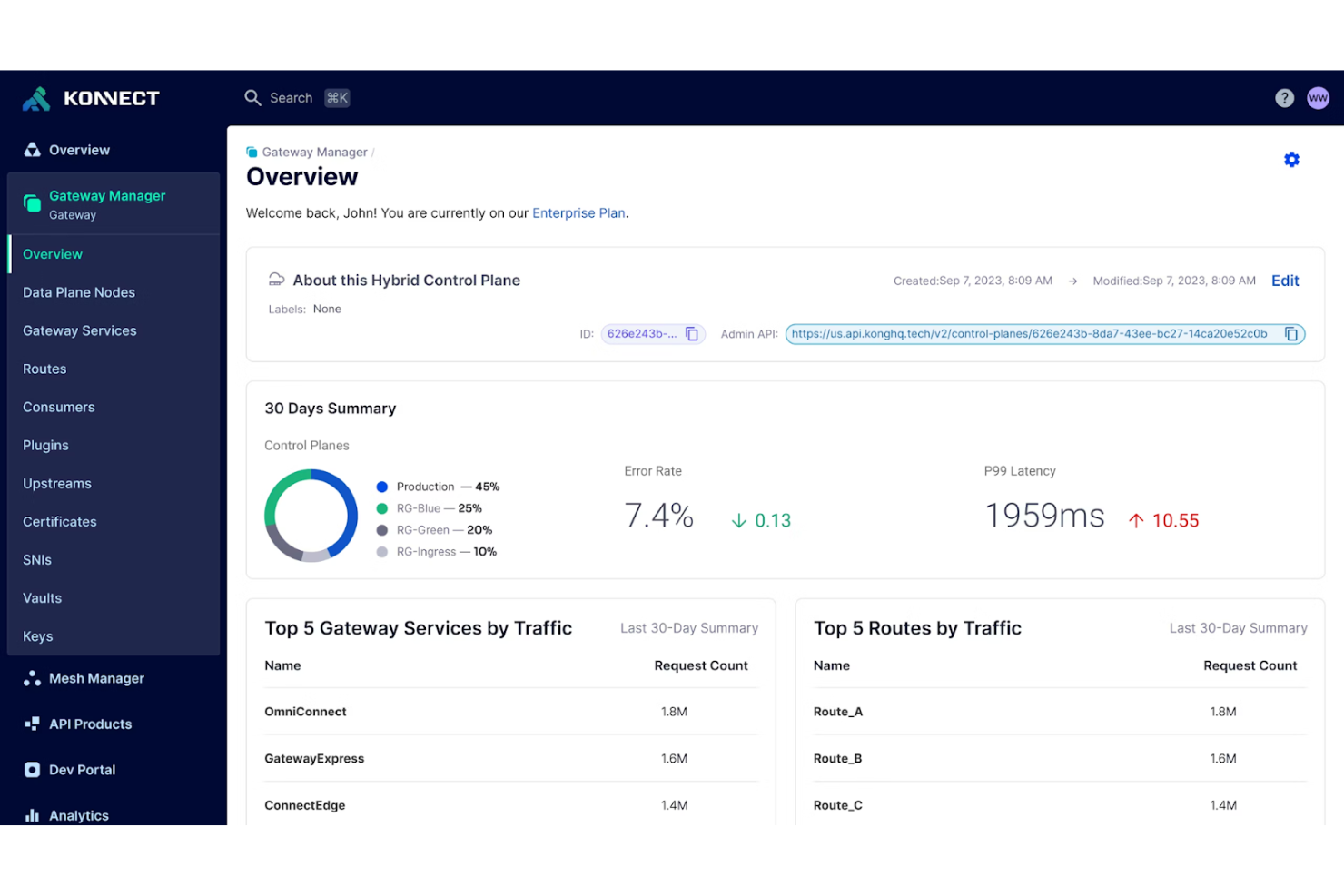Click inside the Search field
This screenshot has height=896, width=1344.
click(x=291, y=97)
